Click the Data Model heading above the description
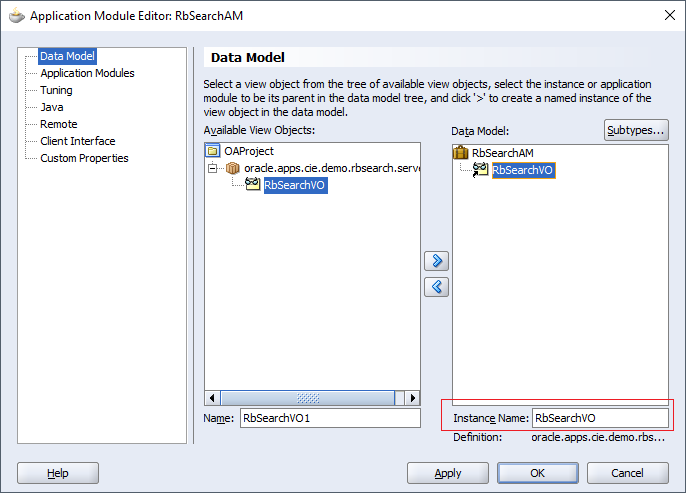The height and width of the screenshot is (493, 686). [x=248, y=57]
